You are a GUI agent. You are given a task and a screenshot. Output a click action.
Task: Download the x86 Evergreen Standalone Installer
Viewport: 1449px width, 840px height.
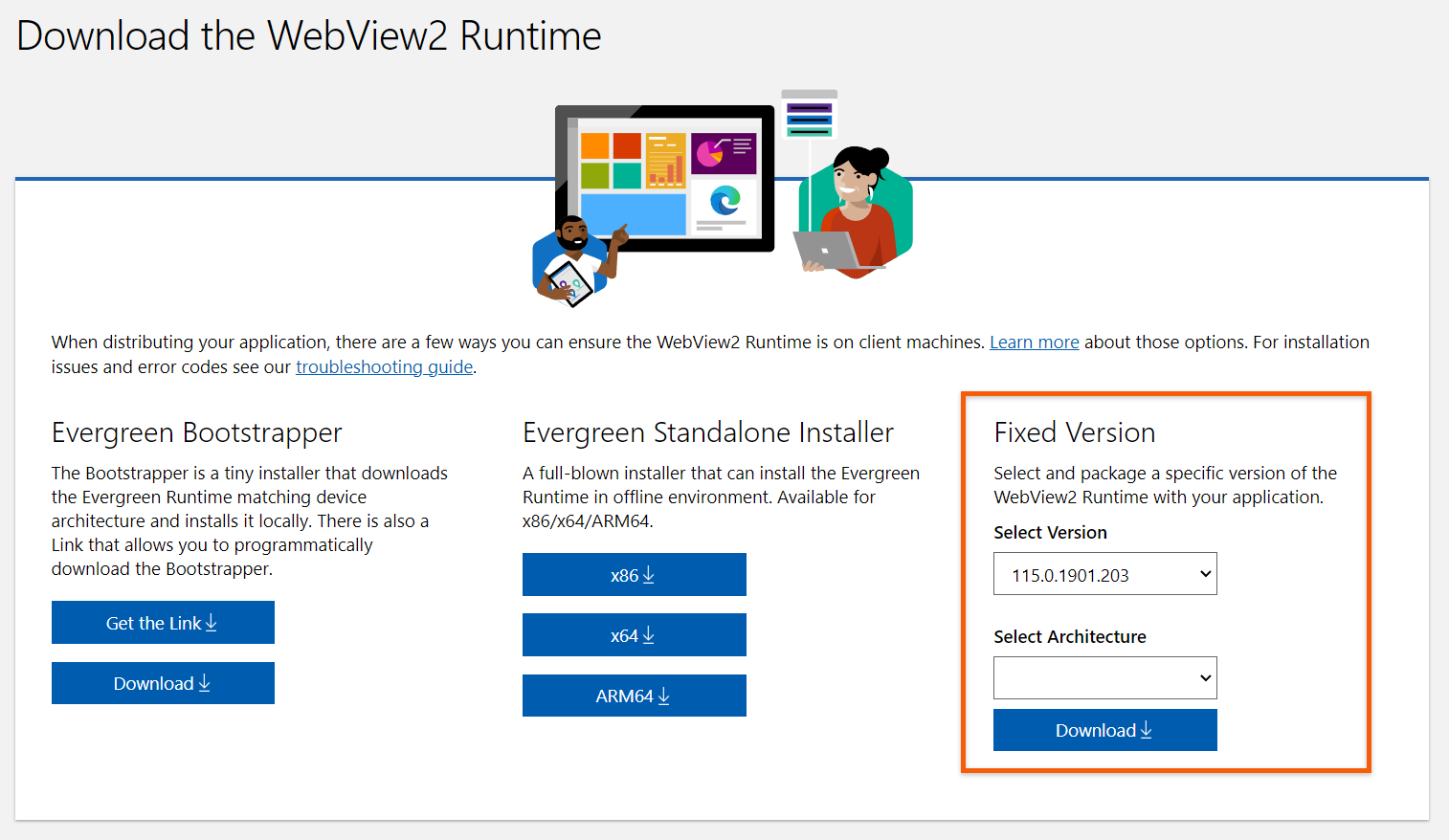634,574
